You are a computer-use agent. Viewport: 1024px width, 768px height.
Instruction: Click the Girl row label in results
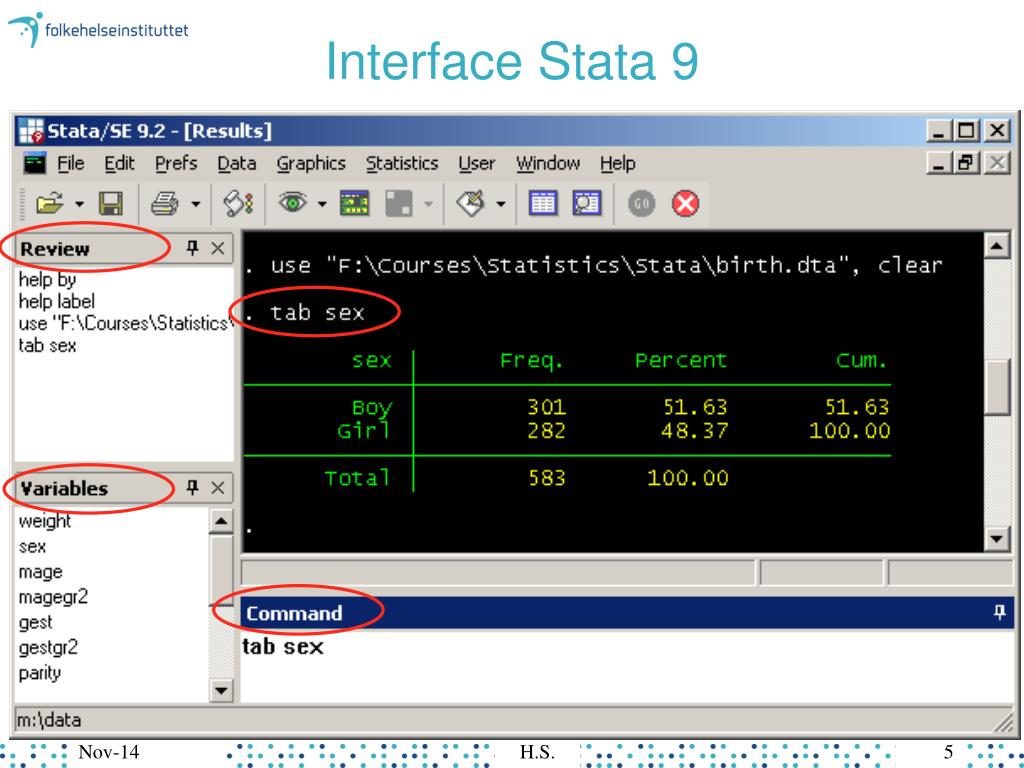(364, 430)
